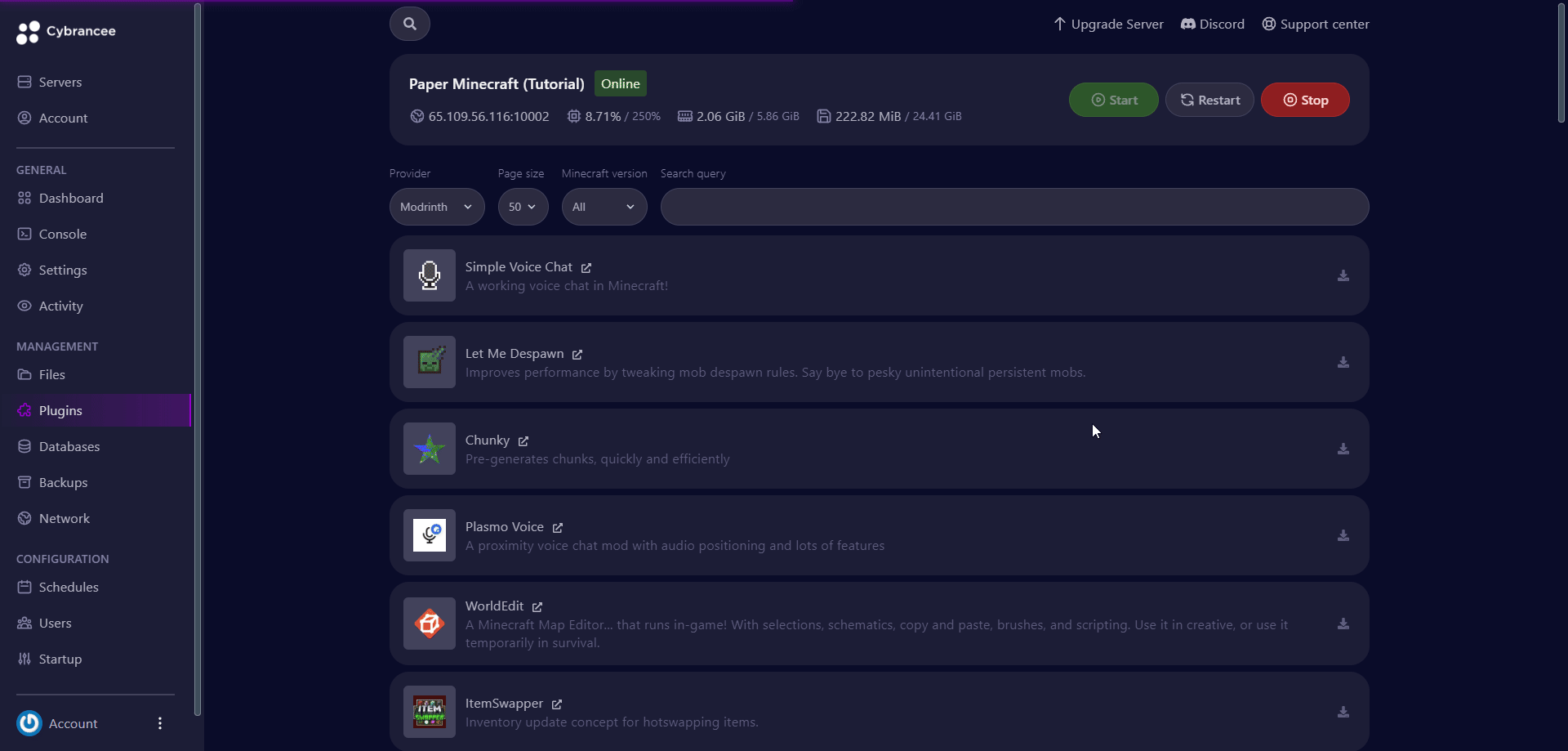Viewport: 1568px width, 751px height.
Task: Open the Activity page
Action: click(96, 306)
